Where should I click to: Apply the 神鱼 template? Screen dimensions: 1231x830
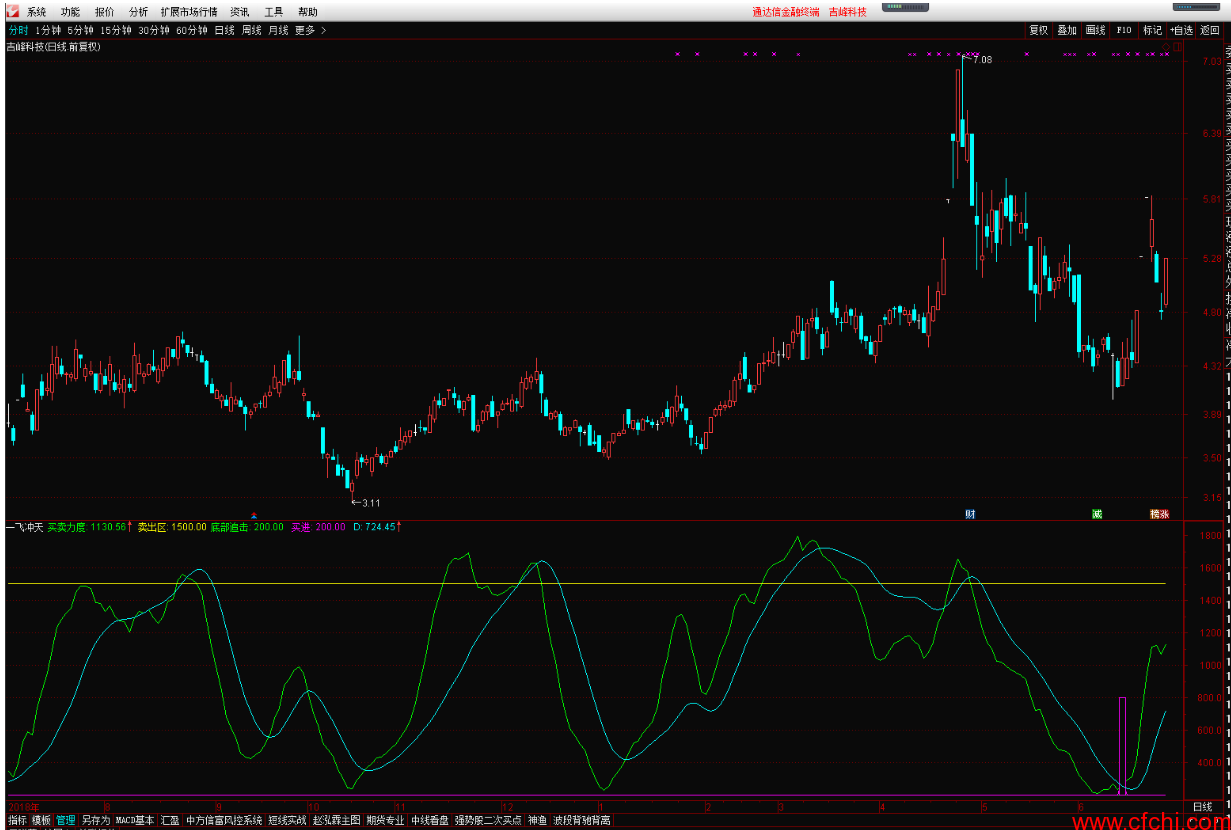(x=538, y=820)
